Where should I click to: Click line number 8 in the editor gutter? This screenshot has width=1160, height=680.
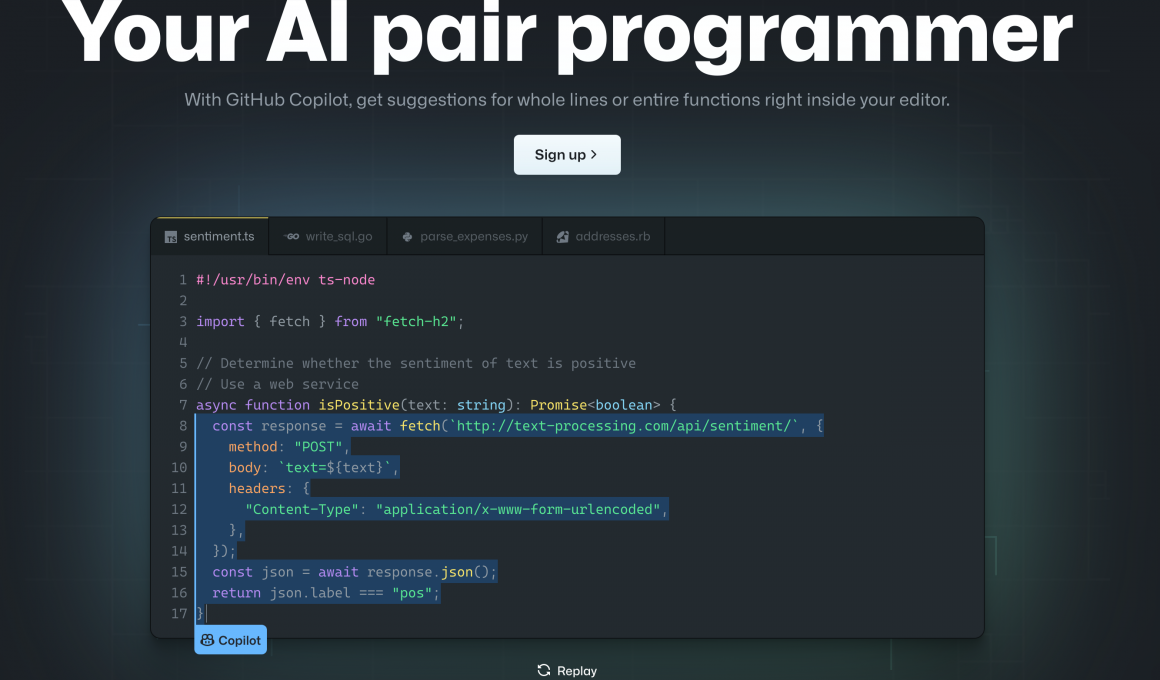point(182,425)
